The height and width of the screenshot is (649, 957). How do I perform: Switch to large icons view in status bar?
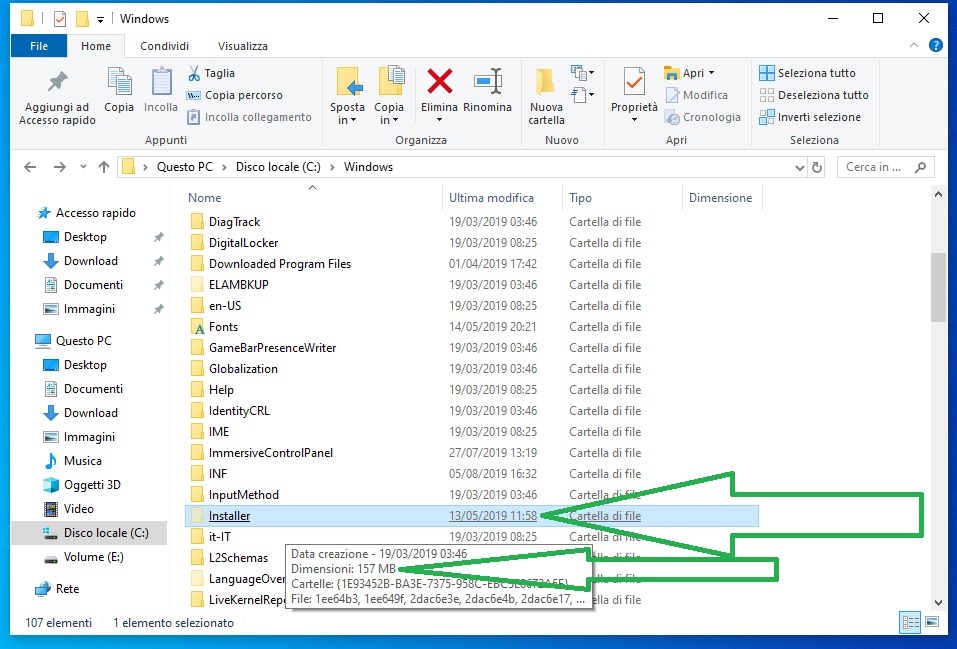coord(932,622)
